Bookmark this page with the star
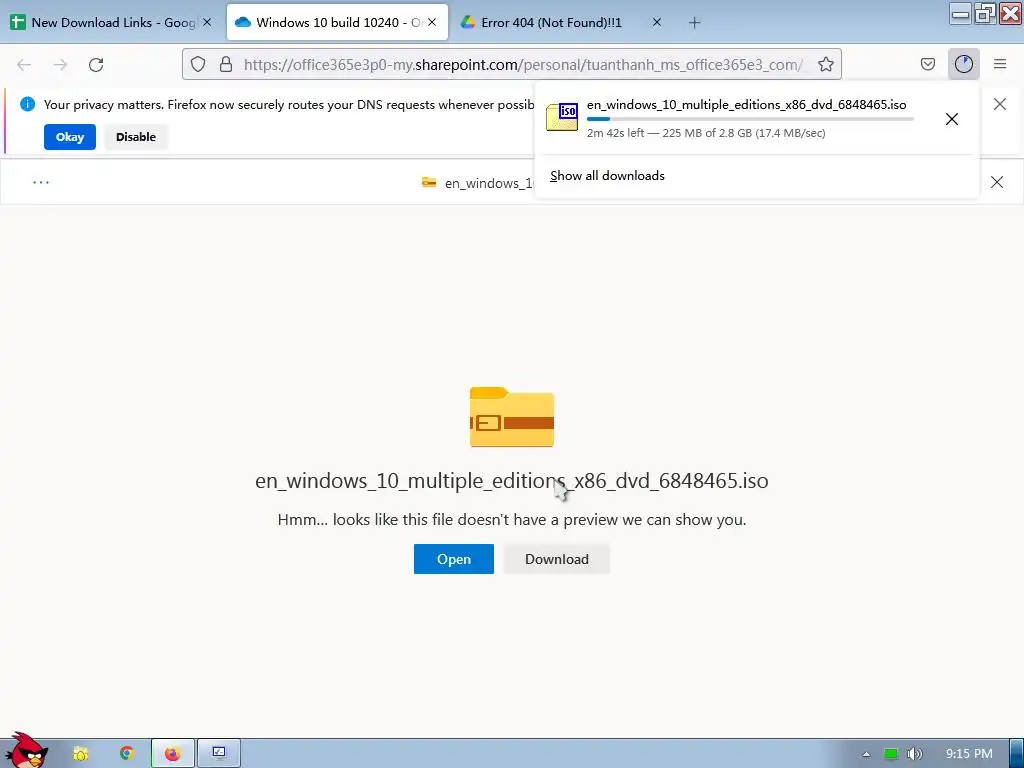1024x768 pixels. pos(825,64)
